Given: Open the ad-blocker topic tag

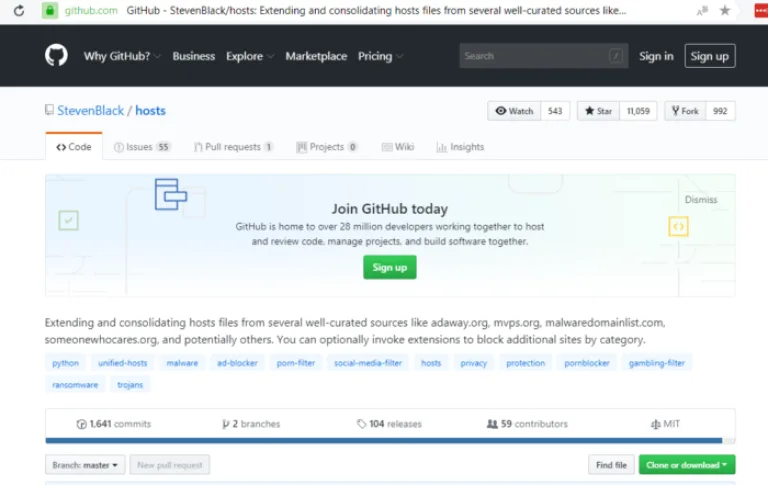Looking at the screenshot, I should point(237,363).
